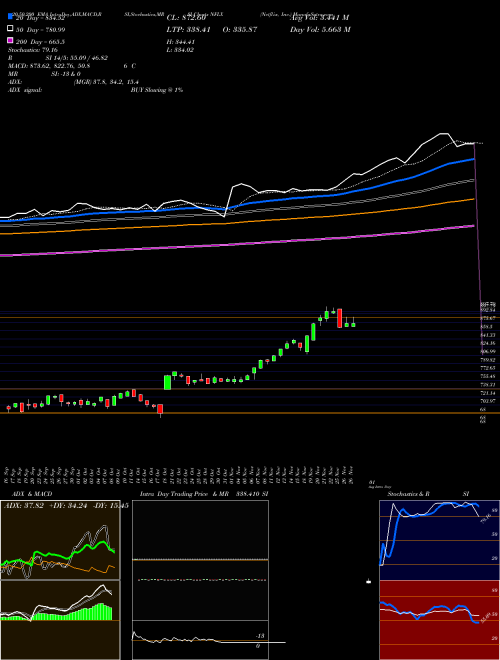Viewport: 500px width, 660px height.
Task: Open the MACD histogram chart panel
Action: pyautogui.click(x=60, y=620)
